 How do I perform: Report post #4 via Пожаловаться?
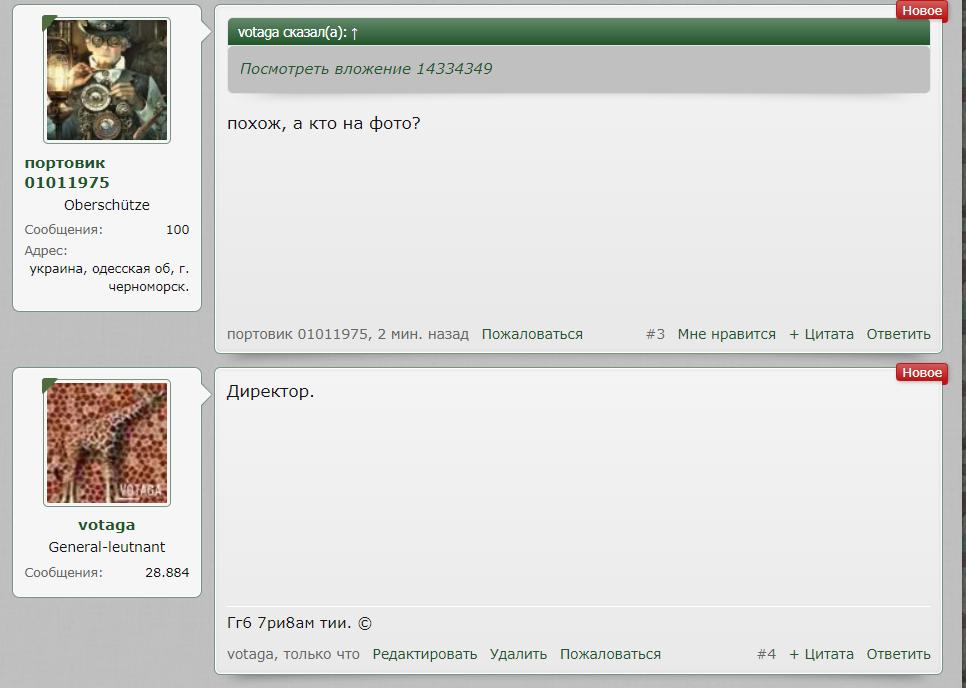coord(611,654)
